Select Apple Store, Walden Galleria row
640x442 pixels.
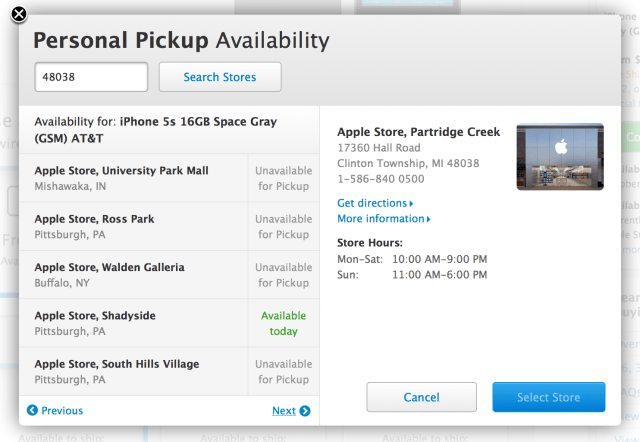click(x=169, y=275)
